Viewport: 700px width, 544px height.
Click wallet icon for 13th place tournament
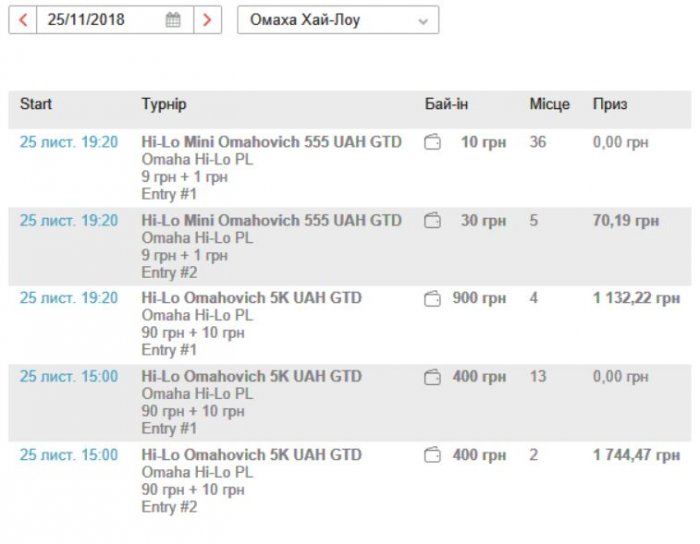[432, 377]
